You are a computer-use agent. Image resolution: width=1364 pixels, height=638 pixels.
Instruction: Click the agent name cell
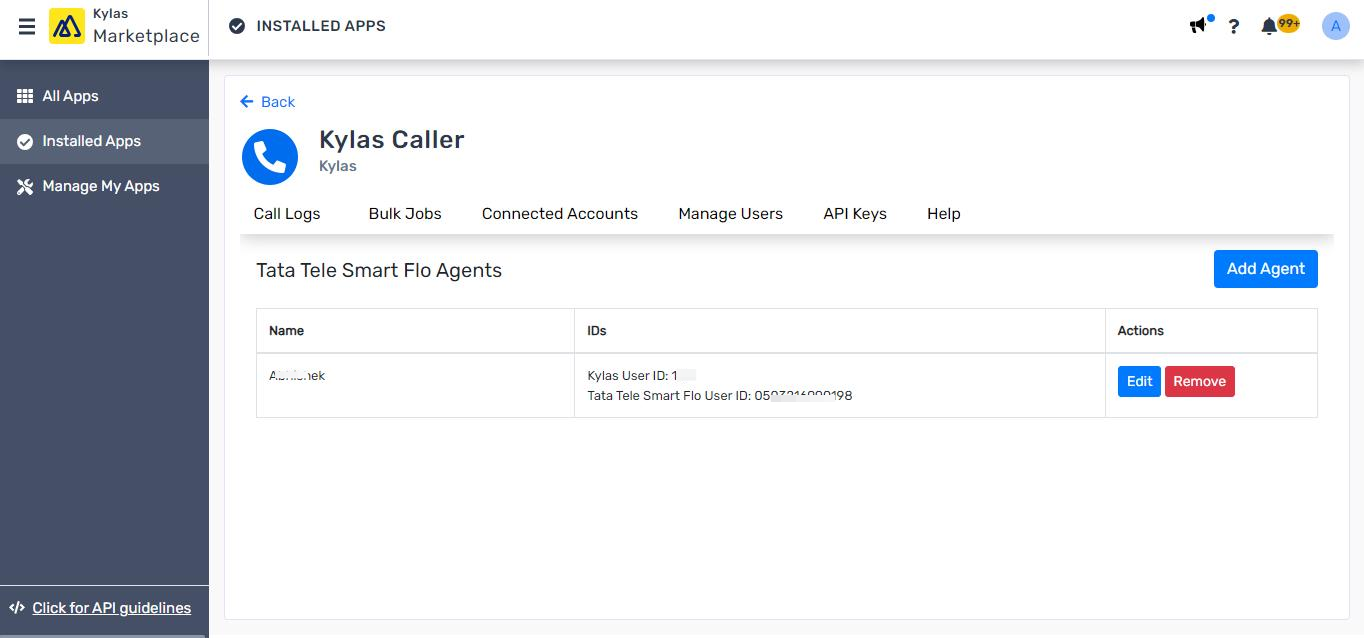pyautogui.click(x=415, y=385)
